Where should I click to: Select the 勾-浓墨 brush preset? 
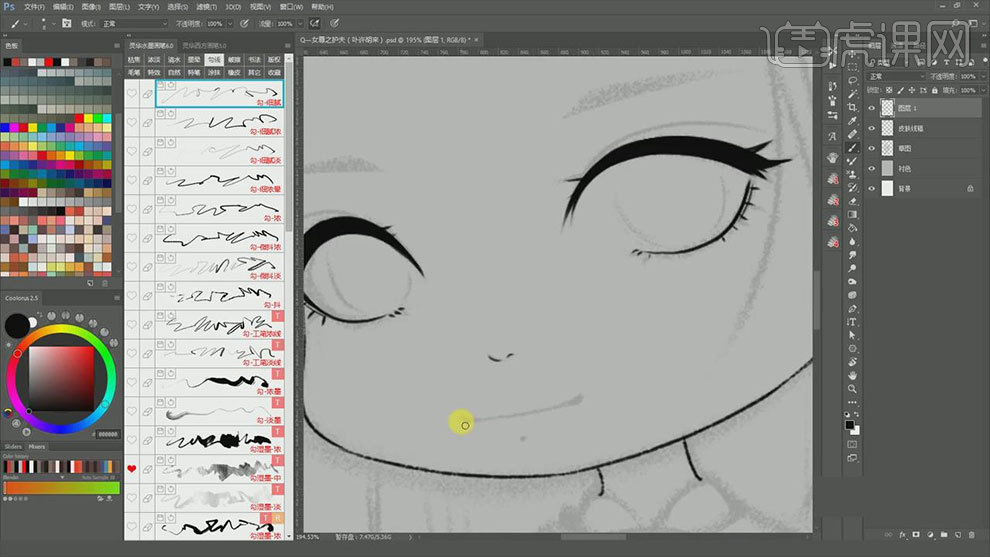[x=219, y=382]
